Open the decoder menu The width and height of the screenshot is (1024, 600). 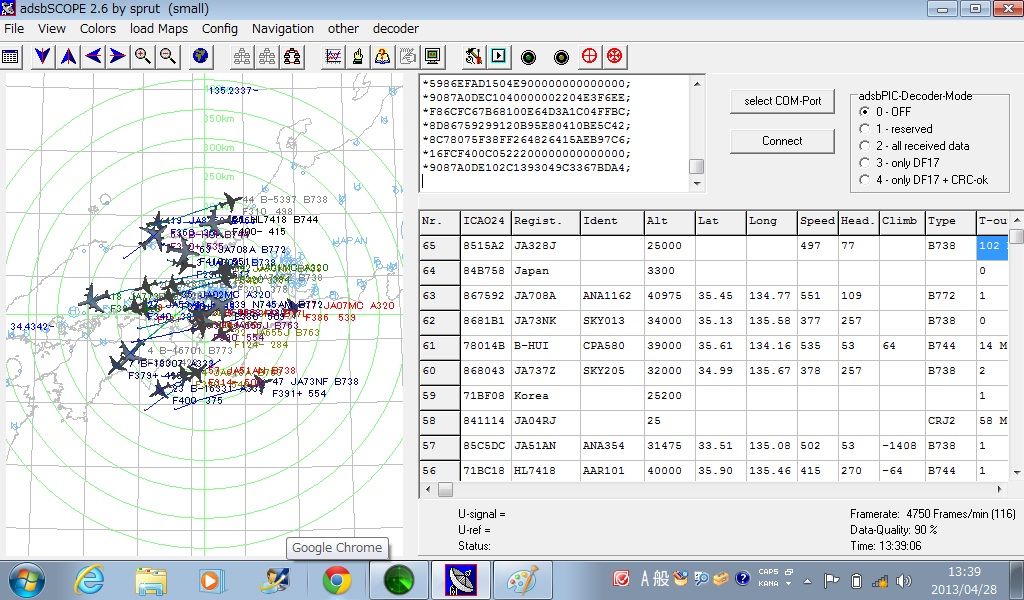pyautogui.click(x=395, y=28)
